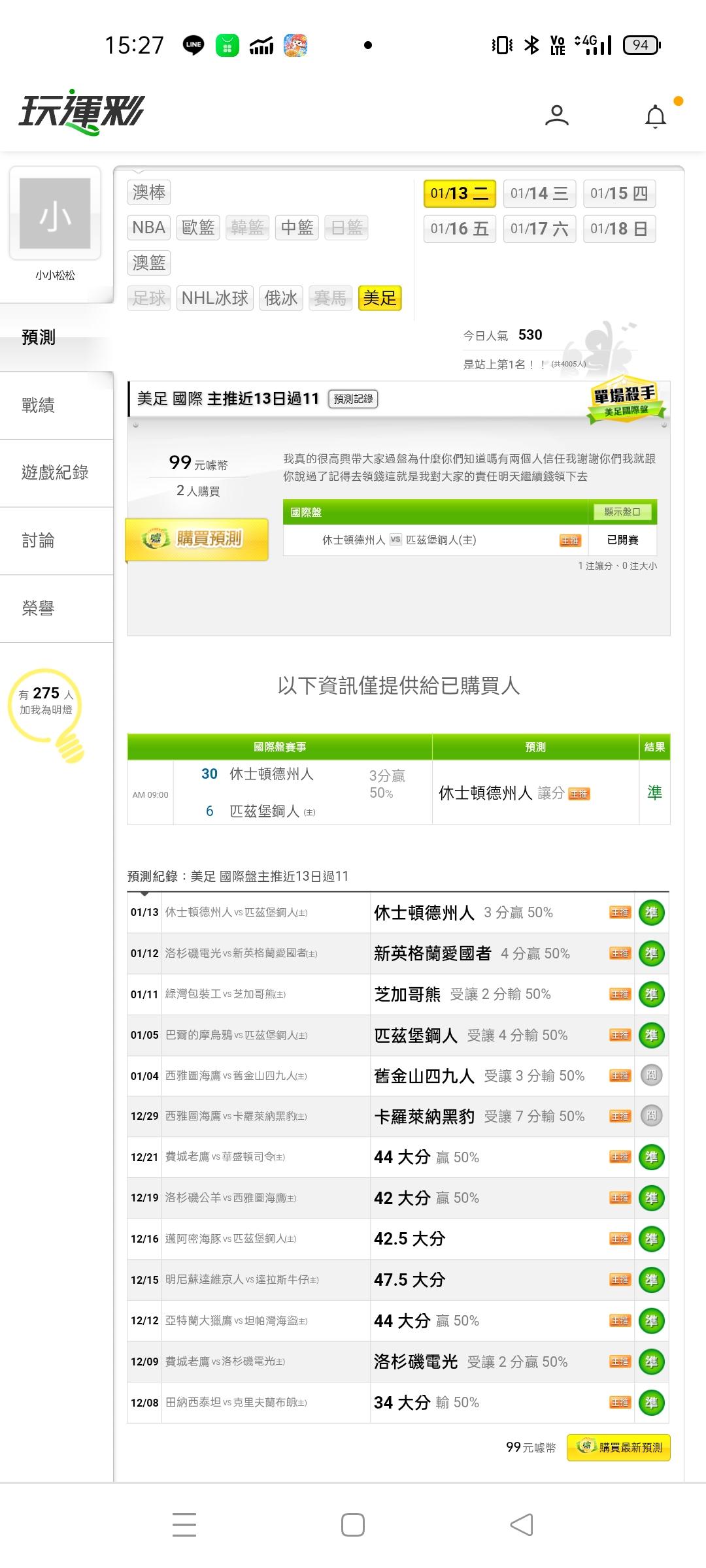Select the 01/16 五 date

pos(460,229)
